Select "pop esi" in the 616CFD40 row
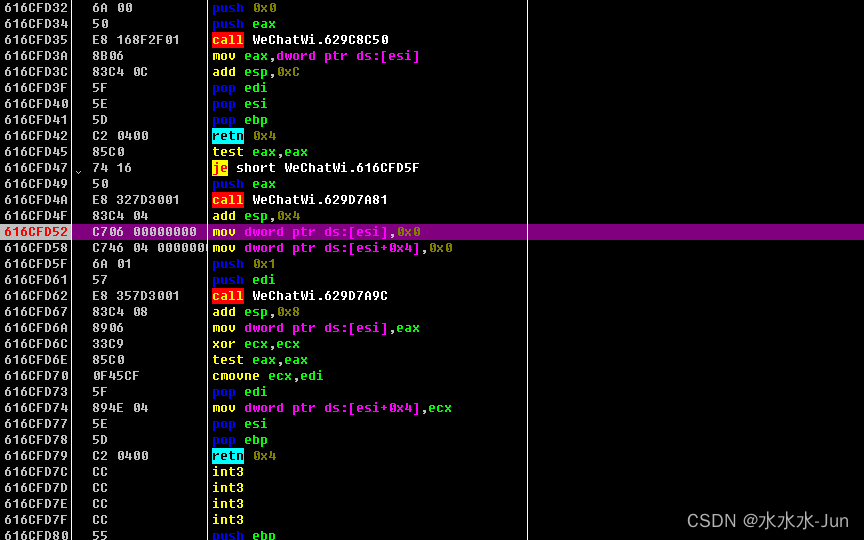 [240, 104]
